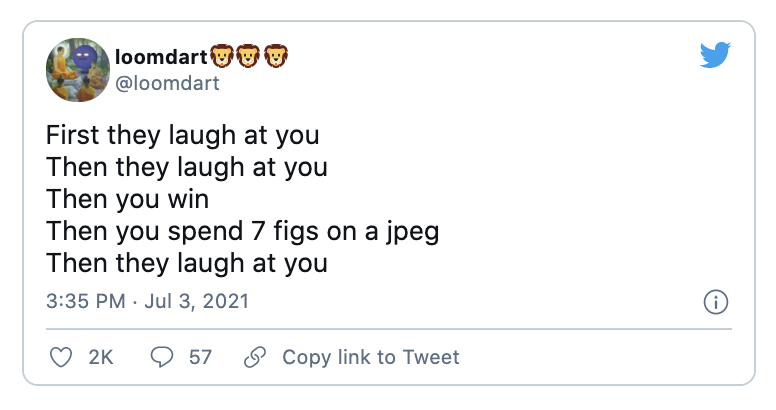776x410 pixels.
Task: Click the last lion emoji beside the name
Action: [x=274, y=57]
